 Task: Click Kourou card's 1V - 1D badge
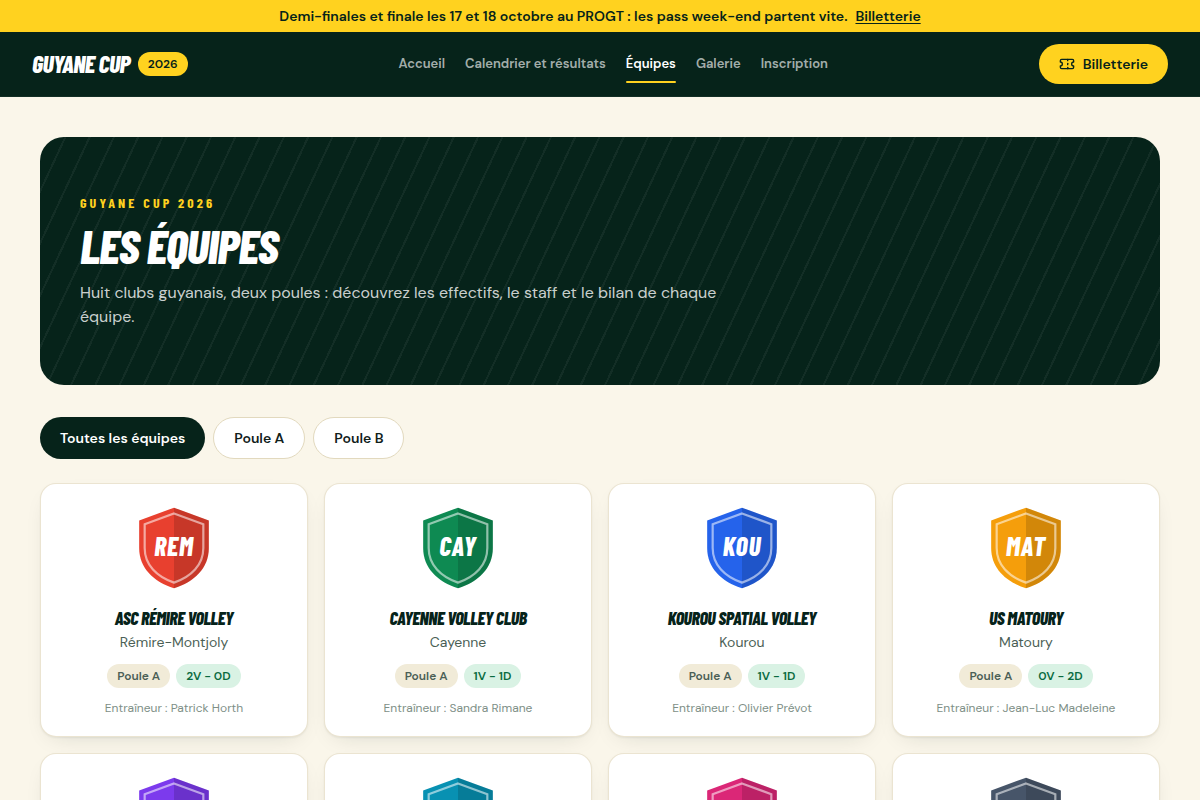pos(776,676)
